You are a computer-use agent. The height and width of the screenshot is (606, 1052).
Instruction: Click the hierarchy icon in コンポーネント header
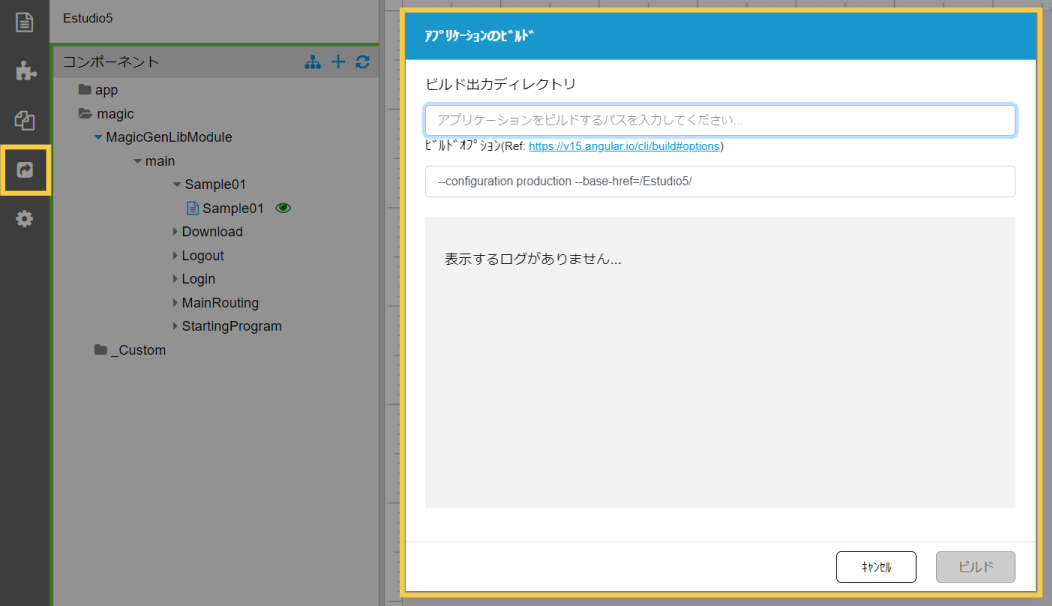[313, 62]
